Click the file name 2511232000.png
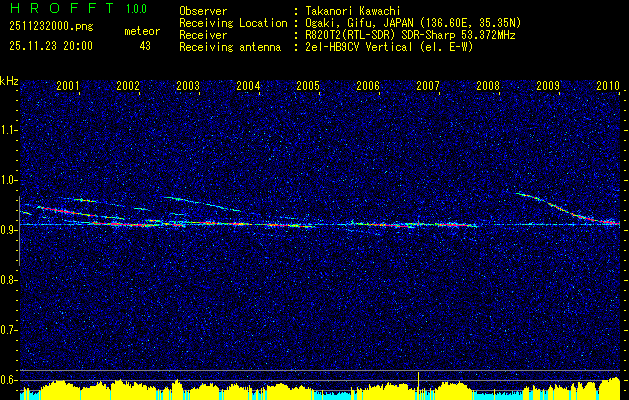This screenshot has width=629, height=400. point(51,26)
